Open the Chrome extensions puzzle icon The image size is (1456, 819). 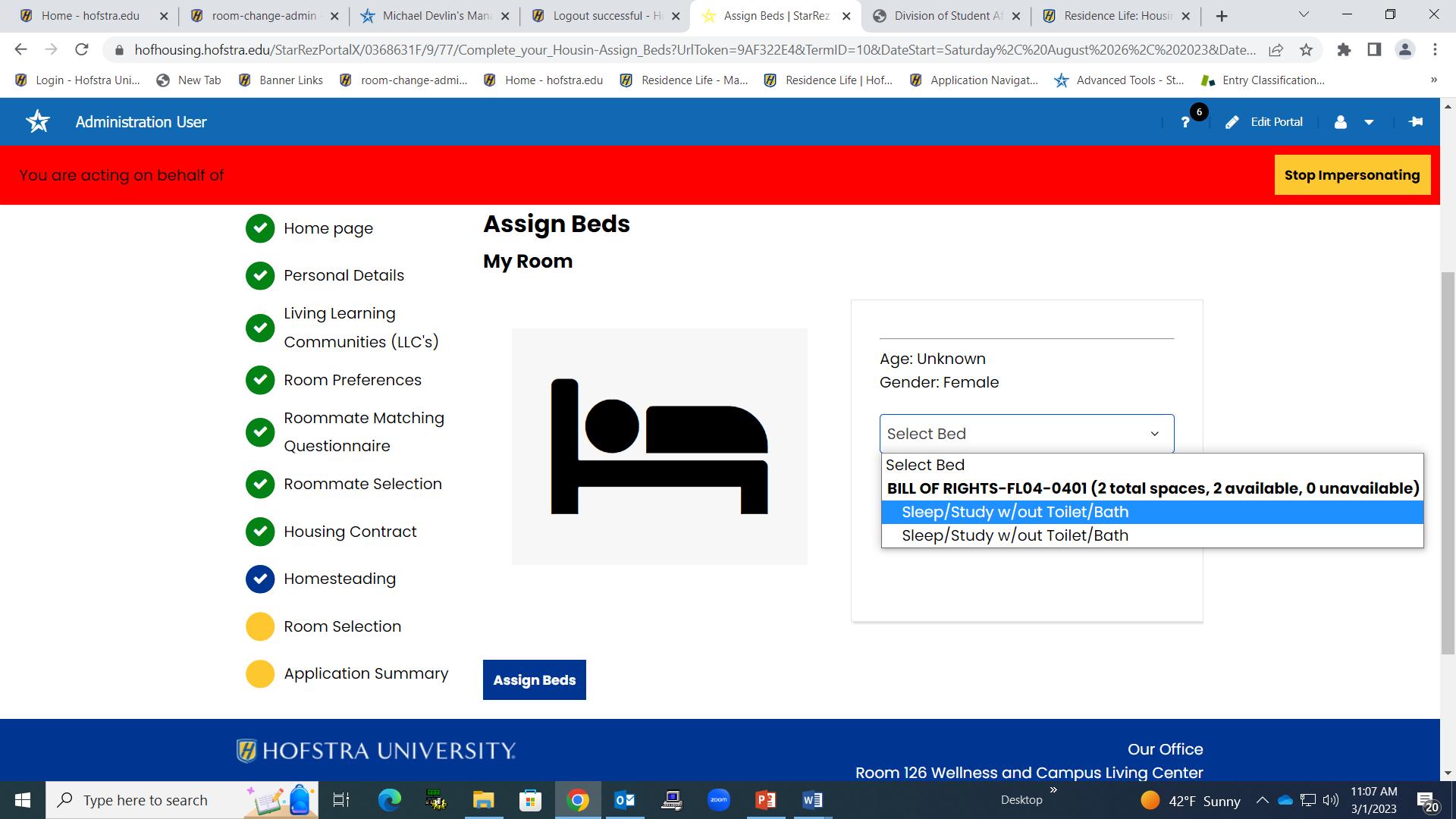(1344, 50)
